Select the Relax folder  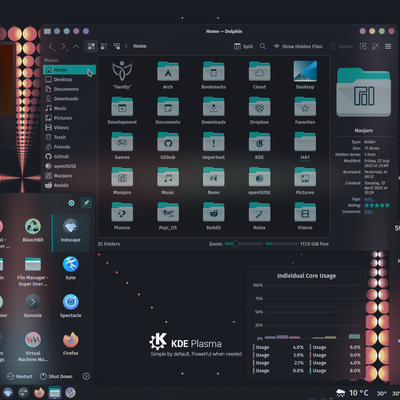pyautogui.click(x=259, y=216)
